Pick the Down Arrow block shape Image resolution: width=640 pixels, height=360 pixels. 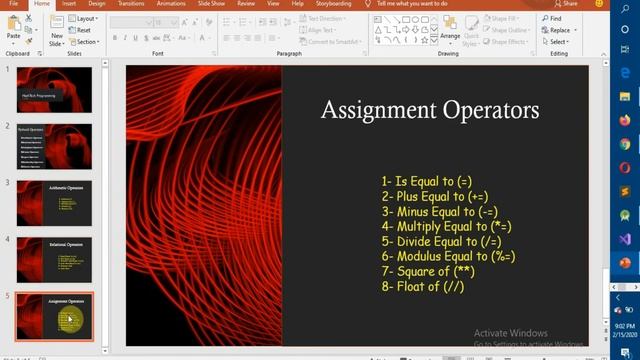(x=416, y=30)
